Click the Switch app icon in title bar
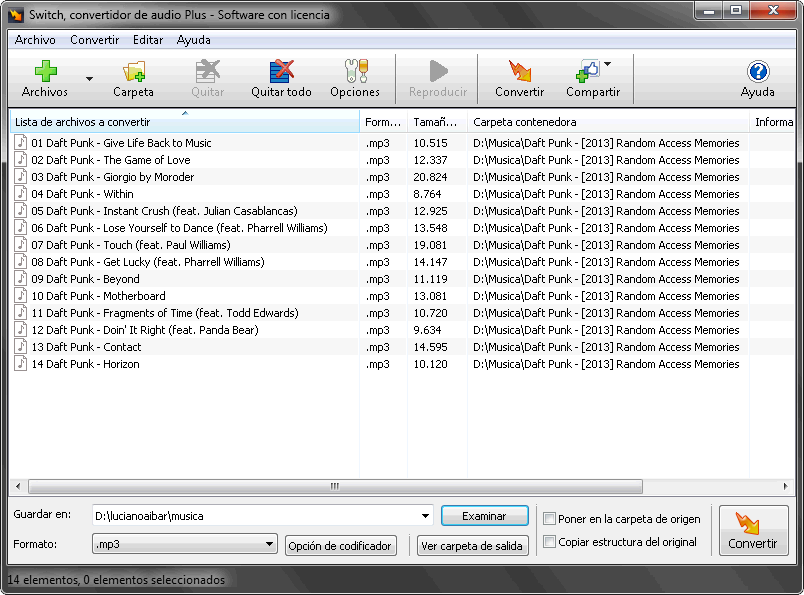The width and height of the screenshot is (804, 595). coord(16,14)
